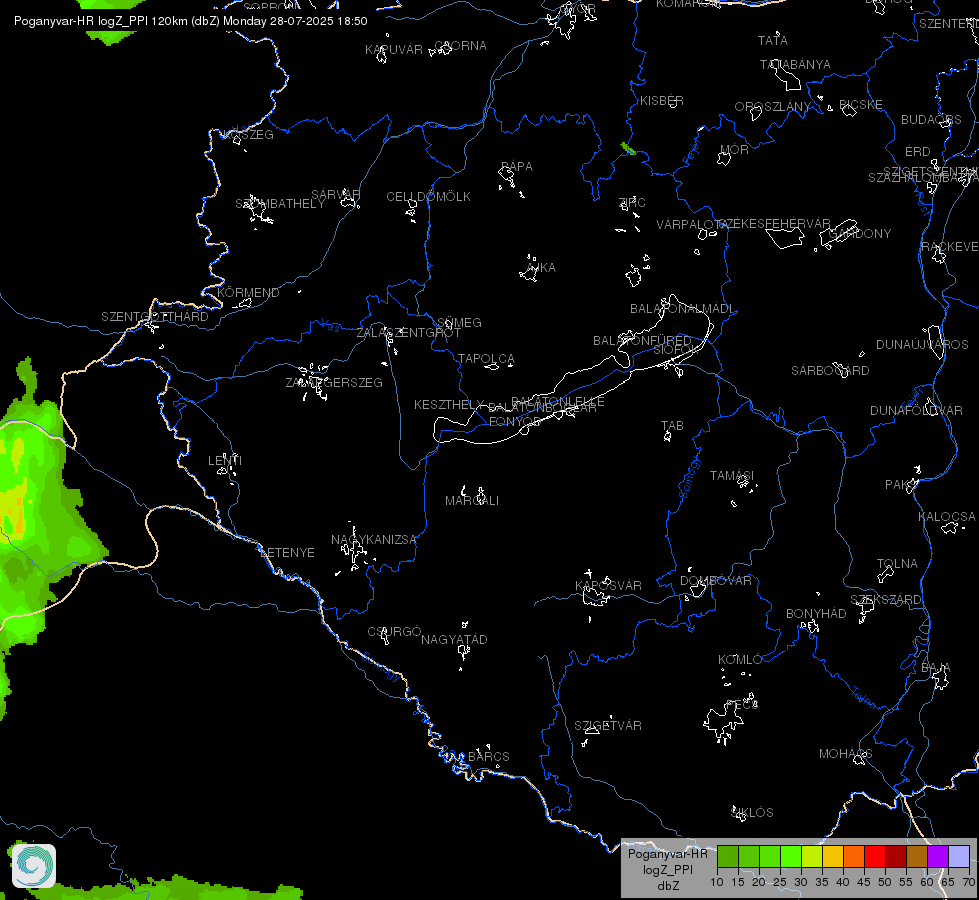Pick the orange 40-45 dBZ legend swatch
Screen dimensions: 979x900
pyautogui.click(x=854, y=857)
